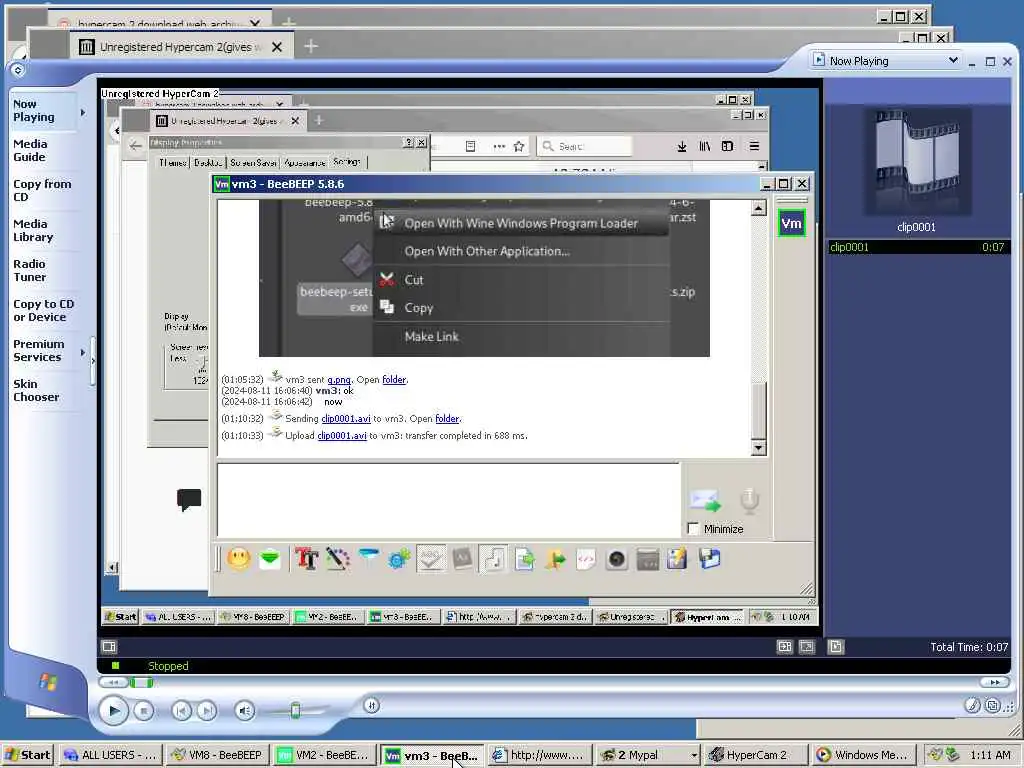The width and height of the screenshot is (1024, 768).
Task: Click the clip0001 filmstrip thumbnail
Action: point(917,163)
